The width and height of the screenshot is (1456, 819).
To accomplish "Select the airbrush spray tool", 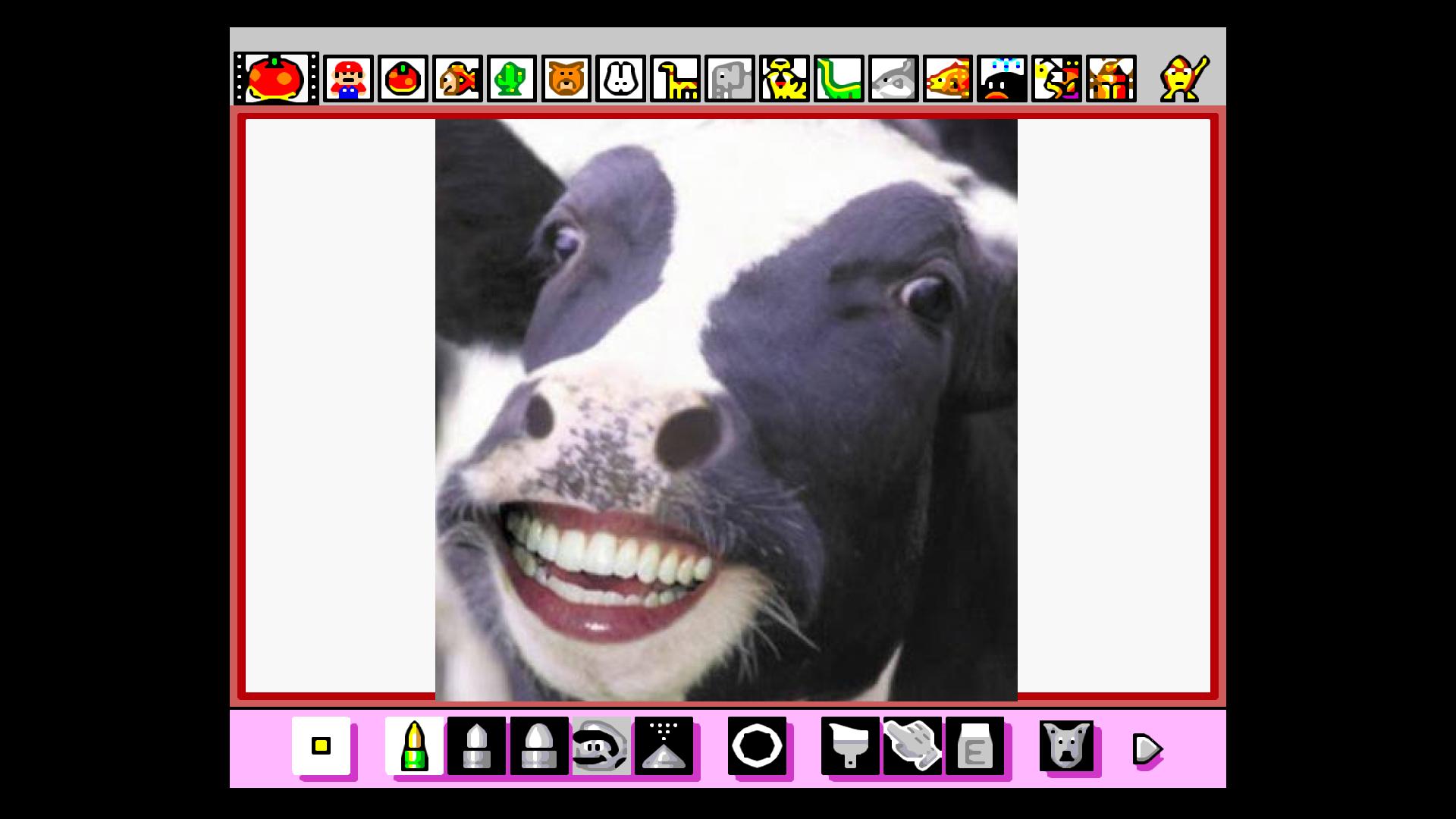I will tap(664, 745).
